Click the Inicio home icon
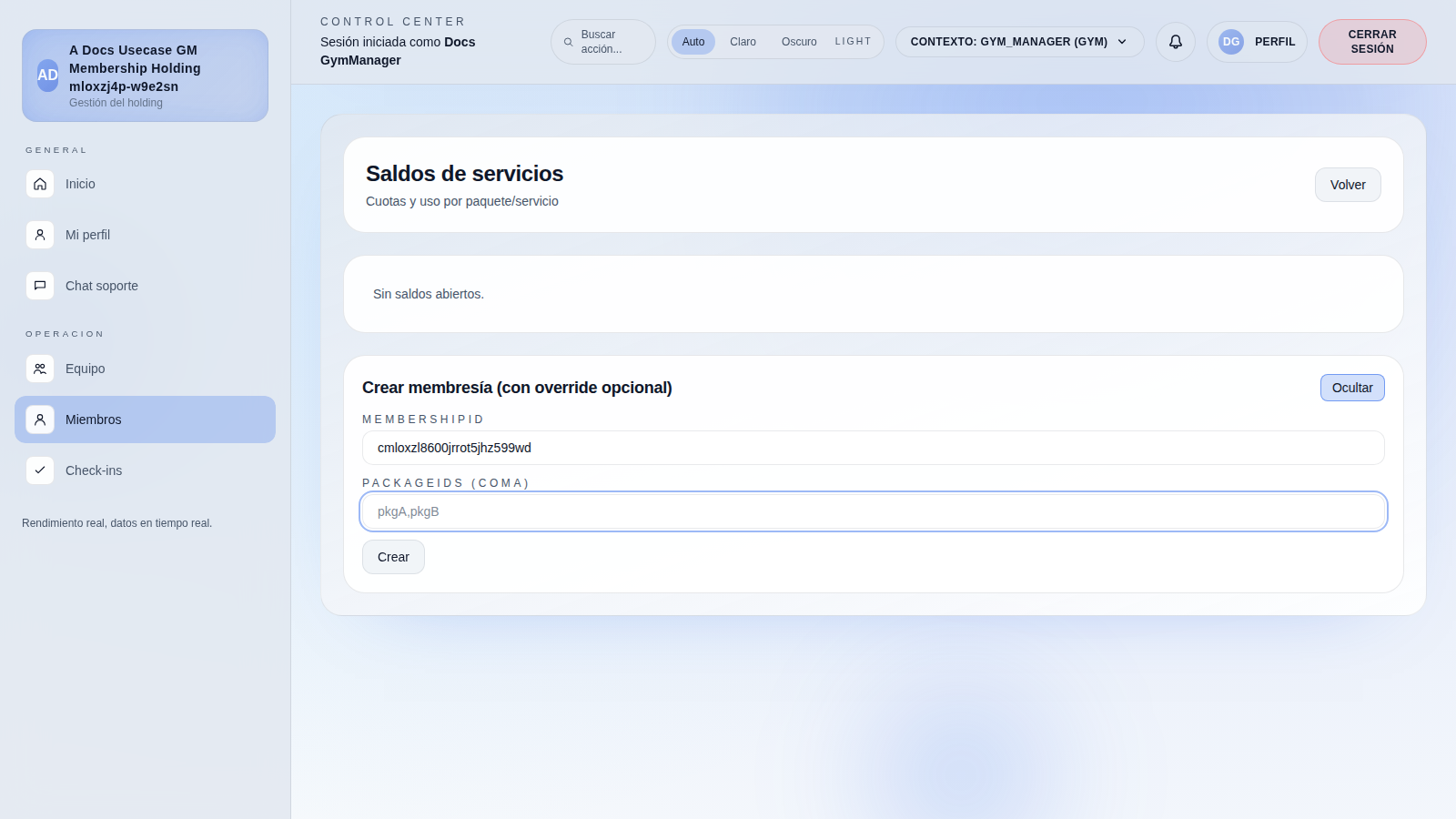Screen dimensions: 1456x819 (x=40, y=184)
